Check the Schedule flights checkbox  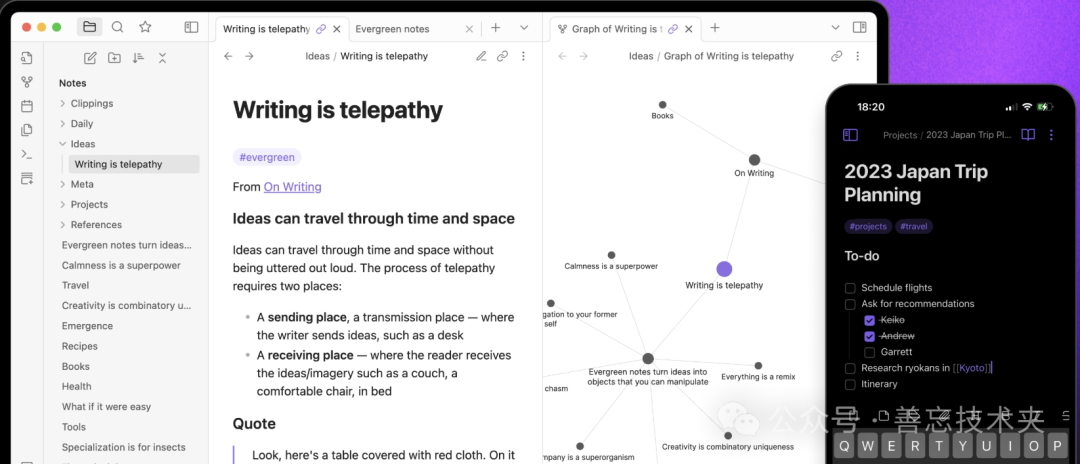(x=851, y=288)
